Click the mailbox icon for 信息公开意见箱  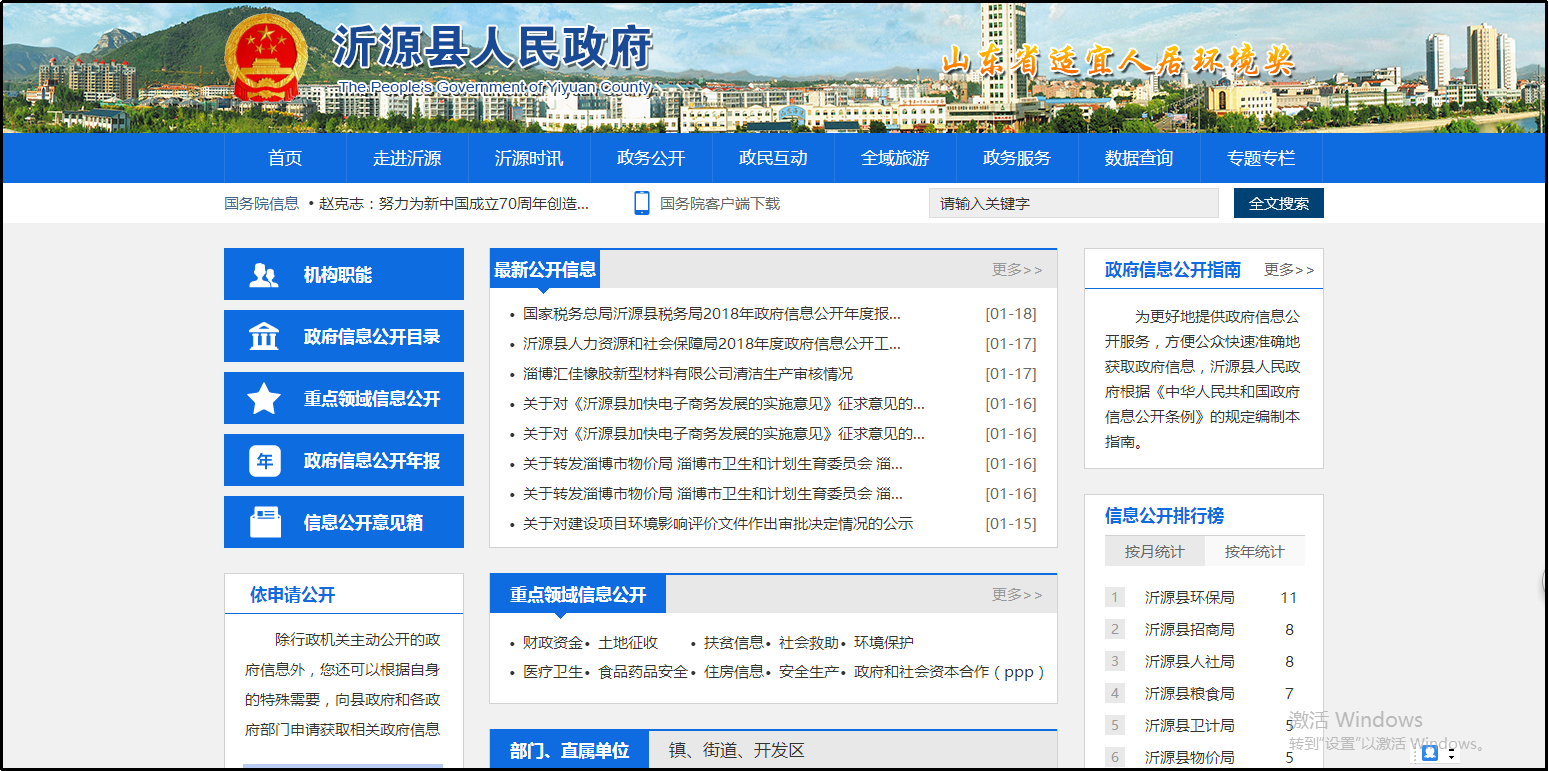(x=265, y=523)
